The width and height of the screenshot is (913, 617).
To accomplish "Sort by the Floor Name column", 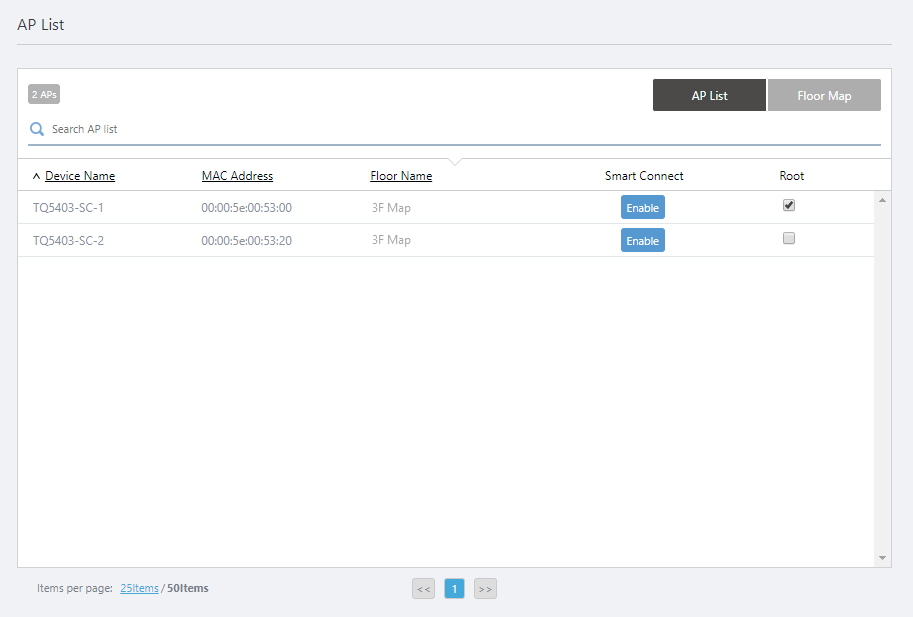I will click(x=401, y=176).
